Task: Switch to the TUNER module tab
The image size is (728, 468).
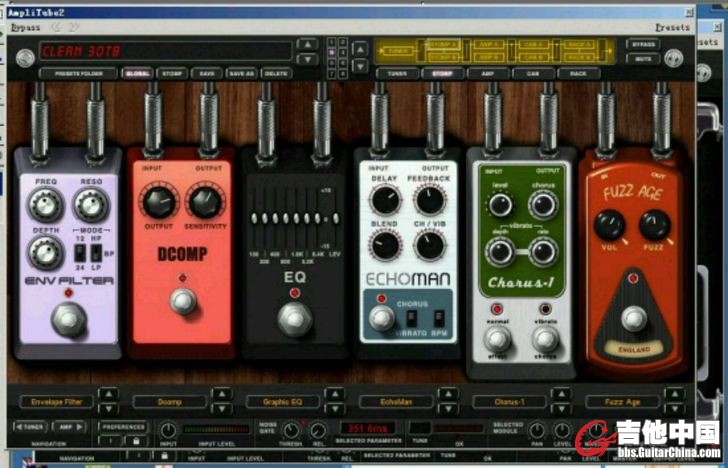Action: [x=396, y=73]
